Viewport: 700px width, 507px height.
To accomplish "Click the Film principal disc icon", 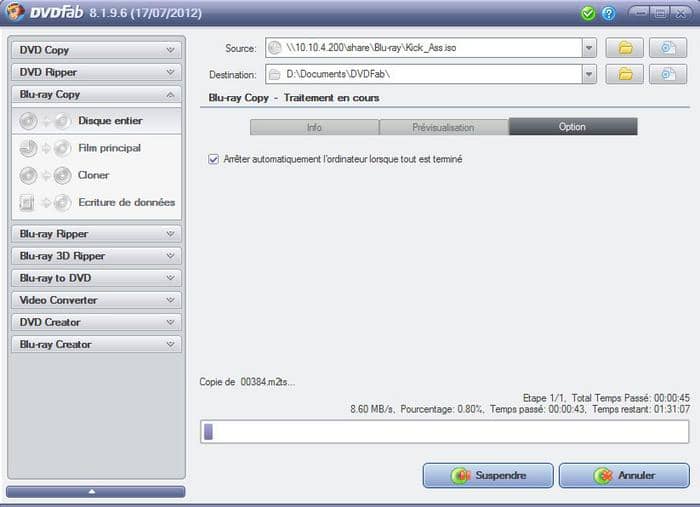I will click(45, 148).
